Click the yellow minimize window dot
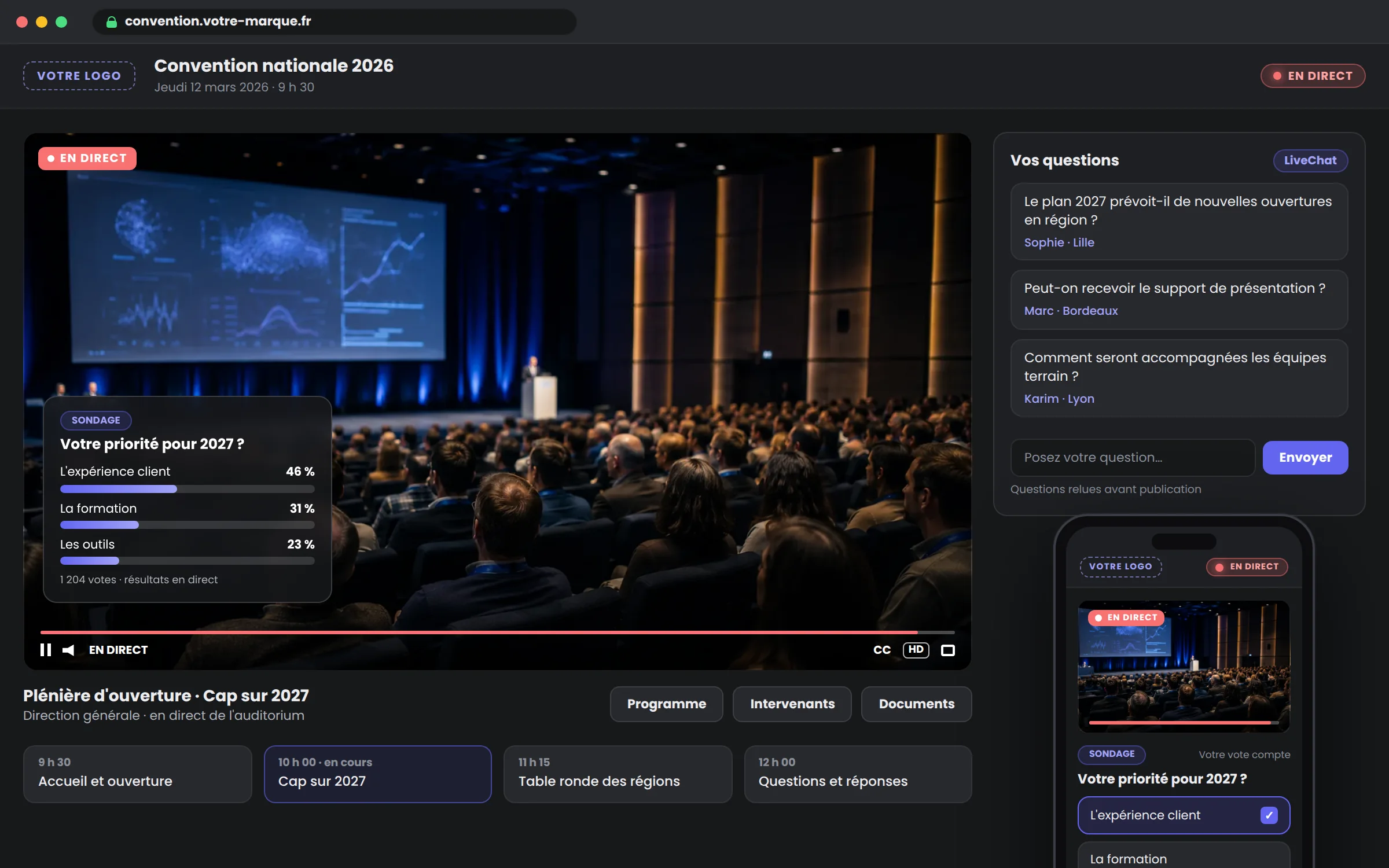The image size is (1389, 868). [42, 22]
